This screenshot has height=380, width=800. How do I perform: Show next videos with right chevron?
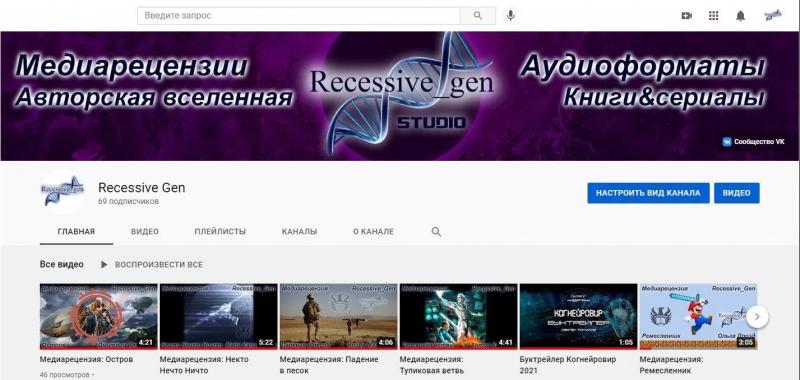(x=757, y=317)
